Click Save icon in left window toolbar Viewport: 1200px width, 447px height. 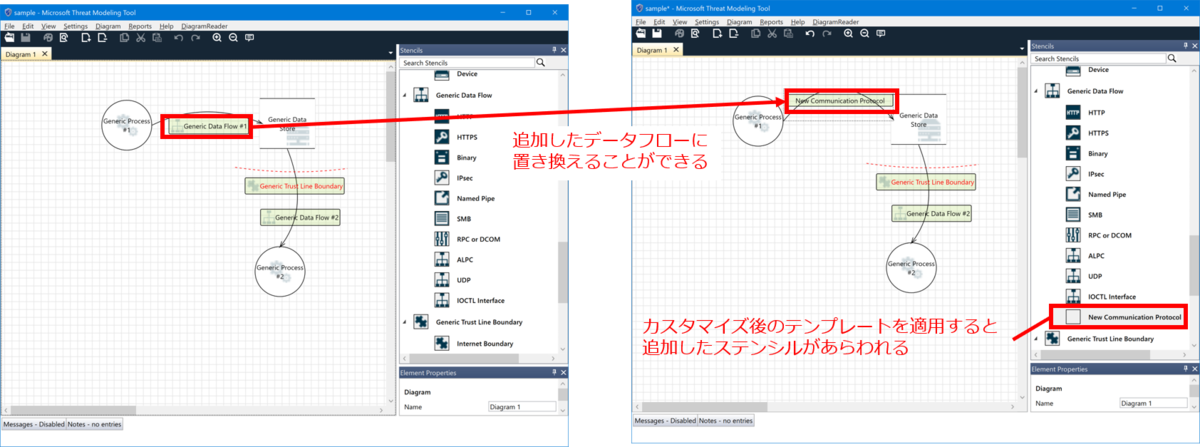[26, 38]
